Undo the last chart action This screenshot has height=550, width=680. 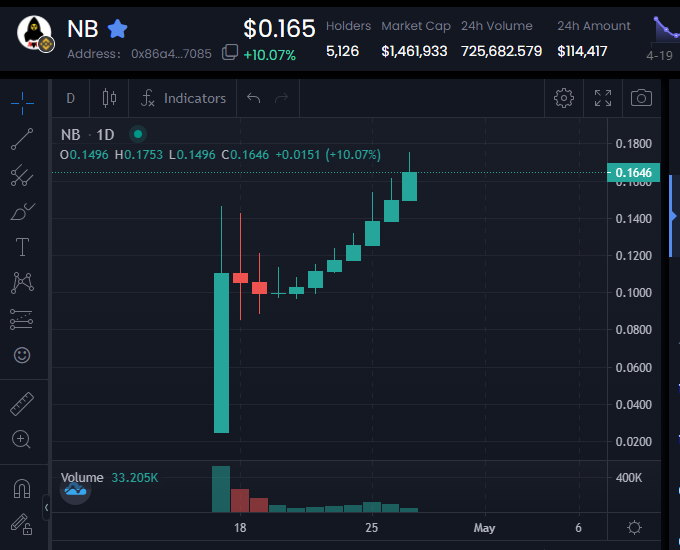click(x=254, y=98)
